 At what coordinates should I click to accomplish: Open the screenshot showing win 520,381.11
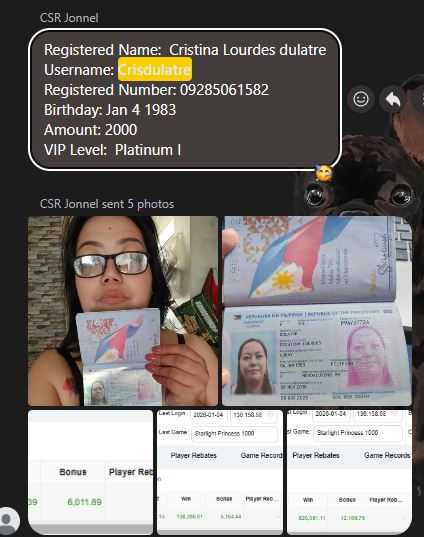[349, 472]
